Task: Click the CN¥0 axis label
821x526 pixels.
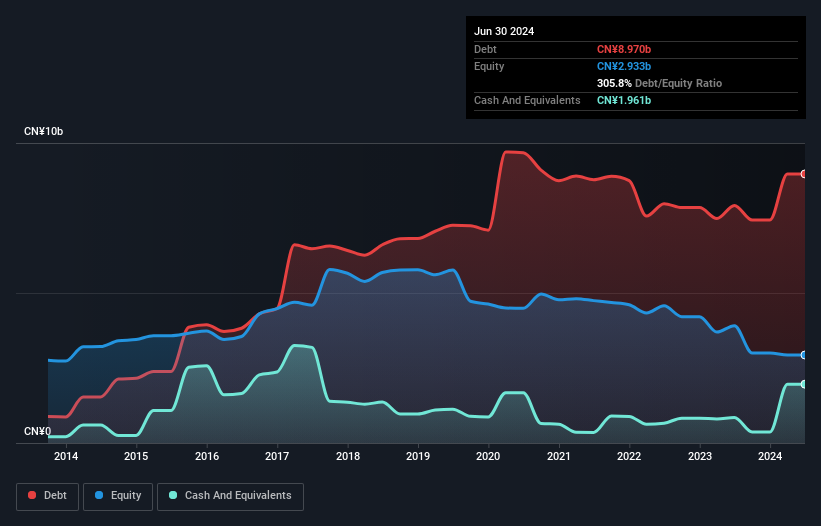Action: [38, 431]
